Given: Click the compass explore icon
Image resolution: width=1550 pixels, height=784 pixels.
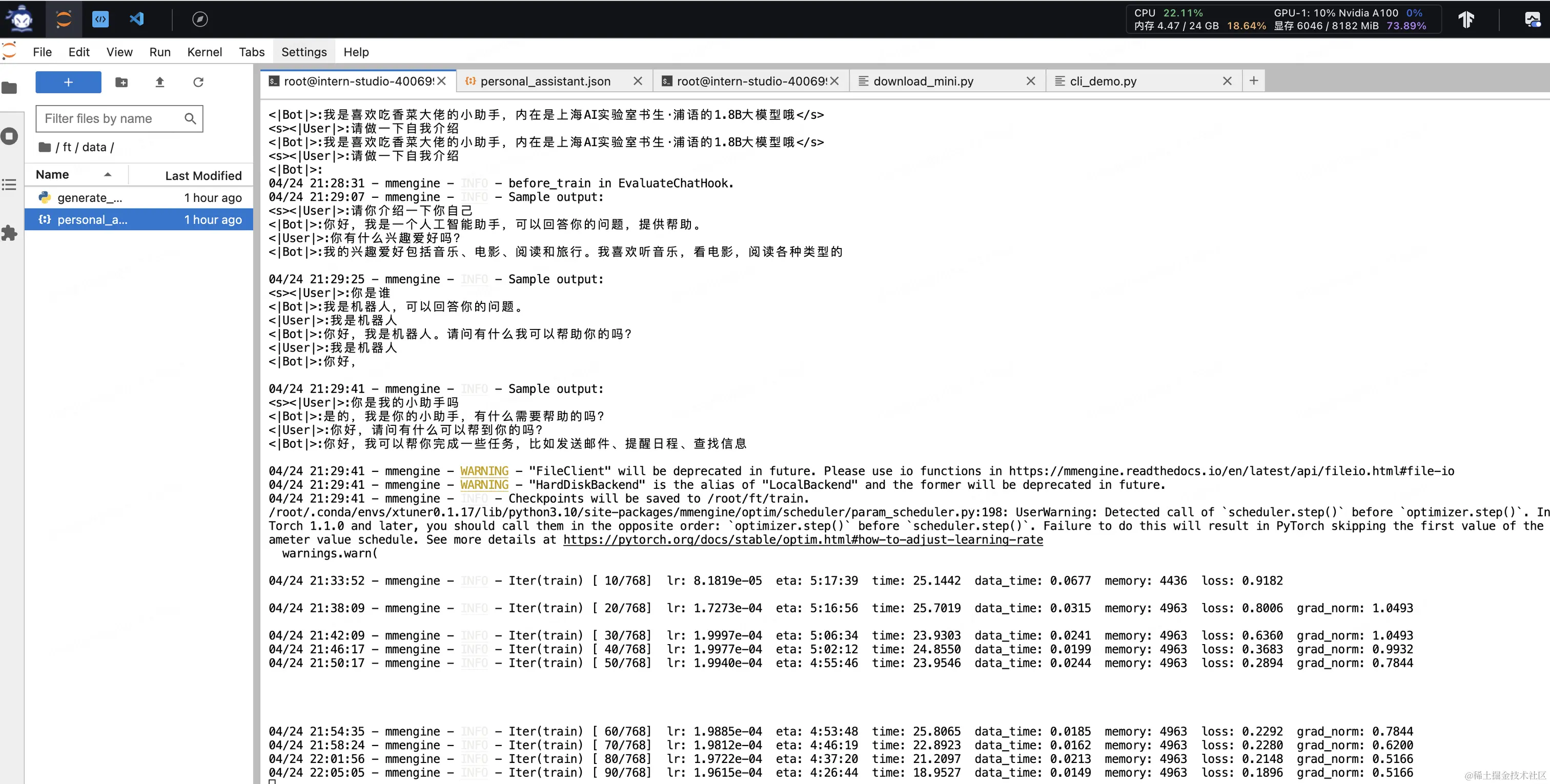Looking at the screenshot, I should (200, 19).
